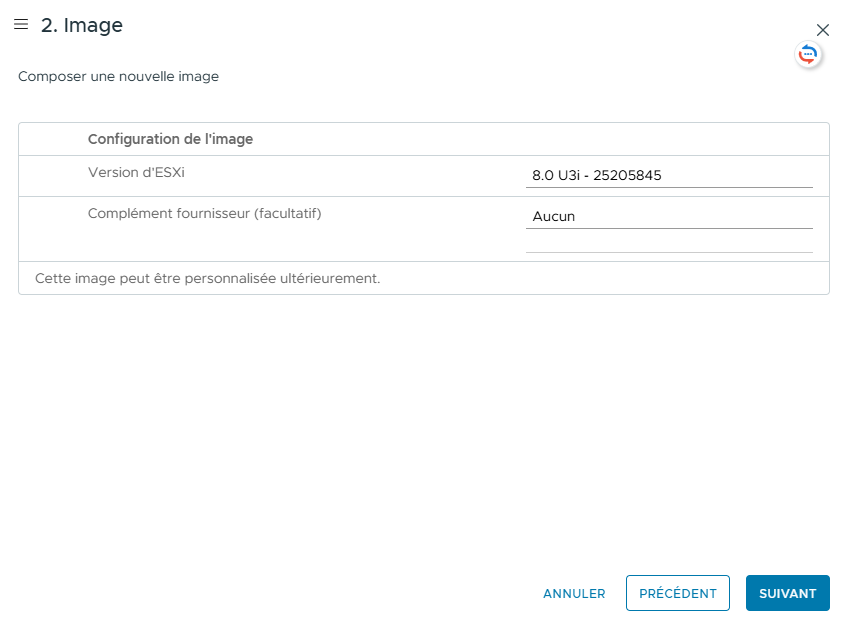Screen dimensions: 849x624
Task: Open the ESXi version dropdown
Action: [669, 176]
